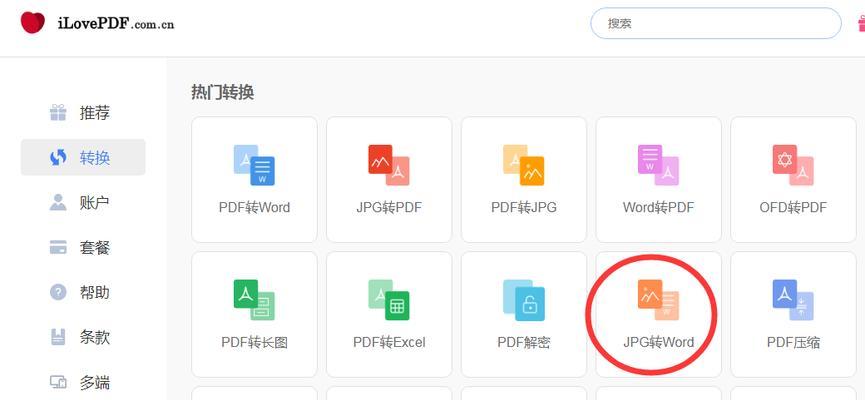This screenshot has height=400, width=865.
Task: Click the iLovePDF red heart logo
Action: pos(33,22)
